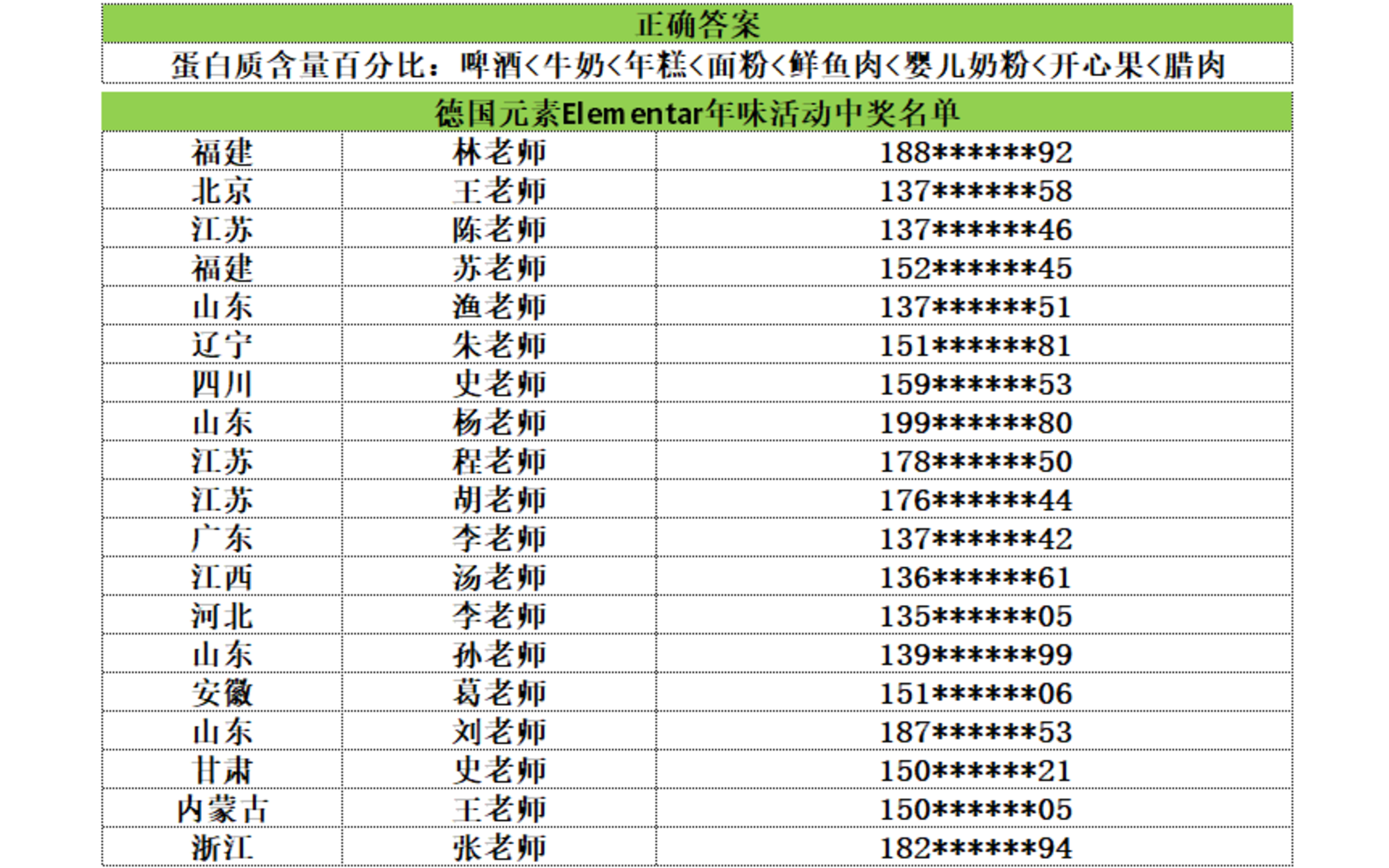Viewport: 1389px width, 868px height.
Task: Select 山东 in the 孙老师 row
Action: pyautogui.click(x=222, y=655)
